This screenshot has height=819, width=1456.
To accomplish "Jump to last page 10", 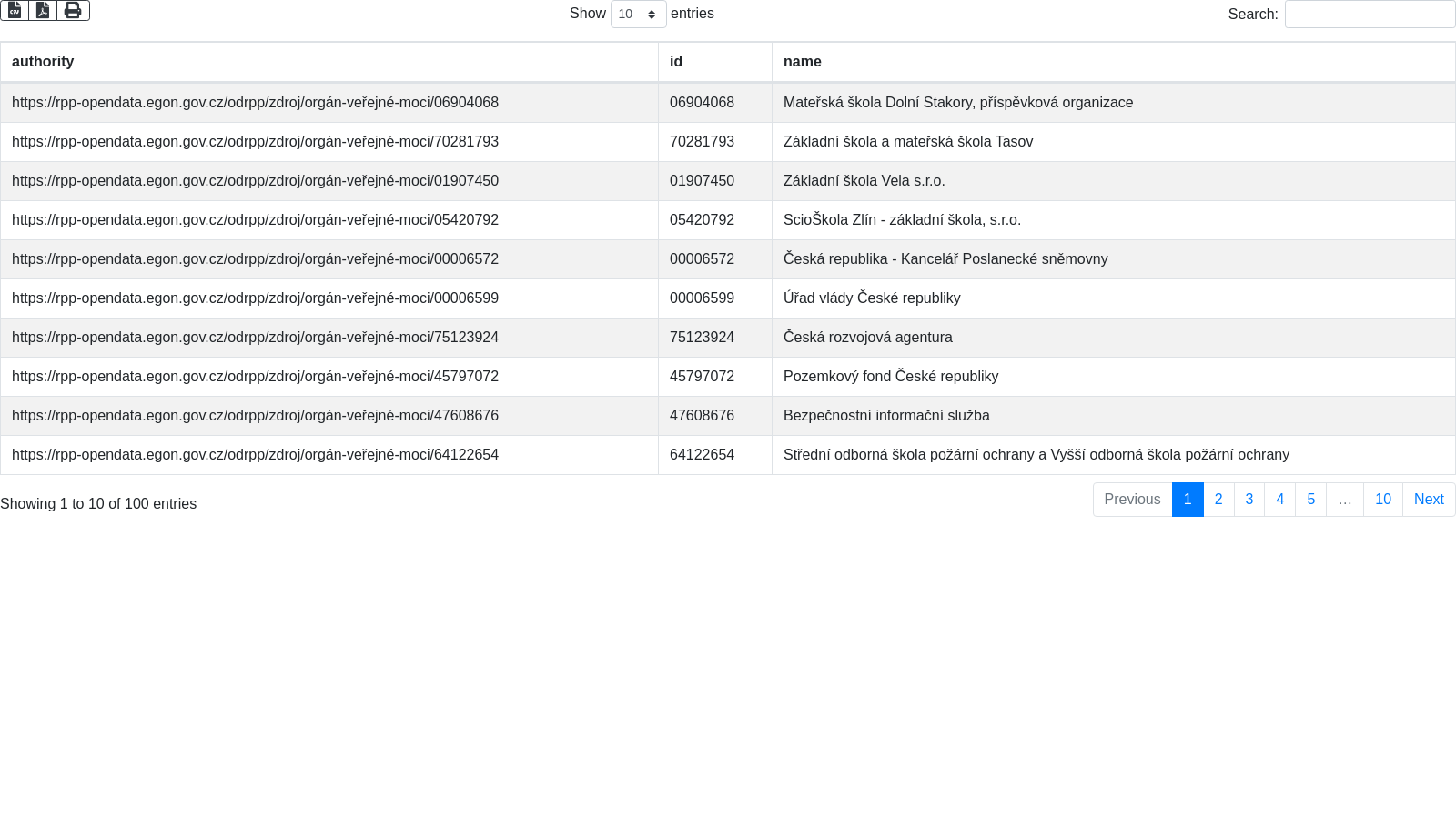I will coord(1382,500).
